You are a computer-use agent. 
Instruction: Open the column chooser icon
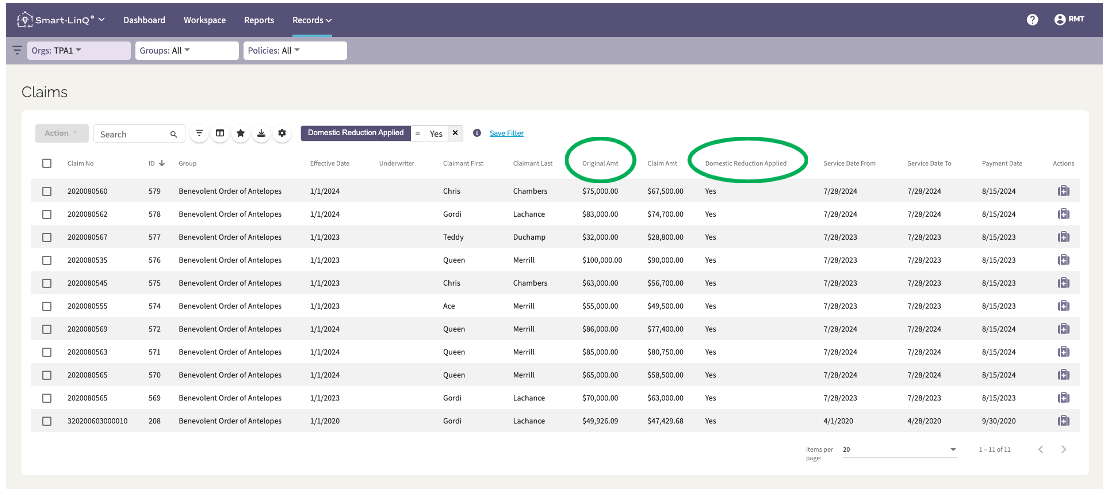click(219, 133)
